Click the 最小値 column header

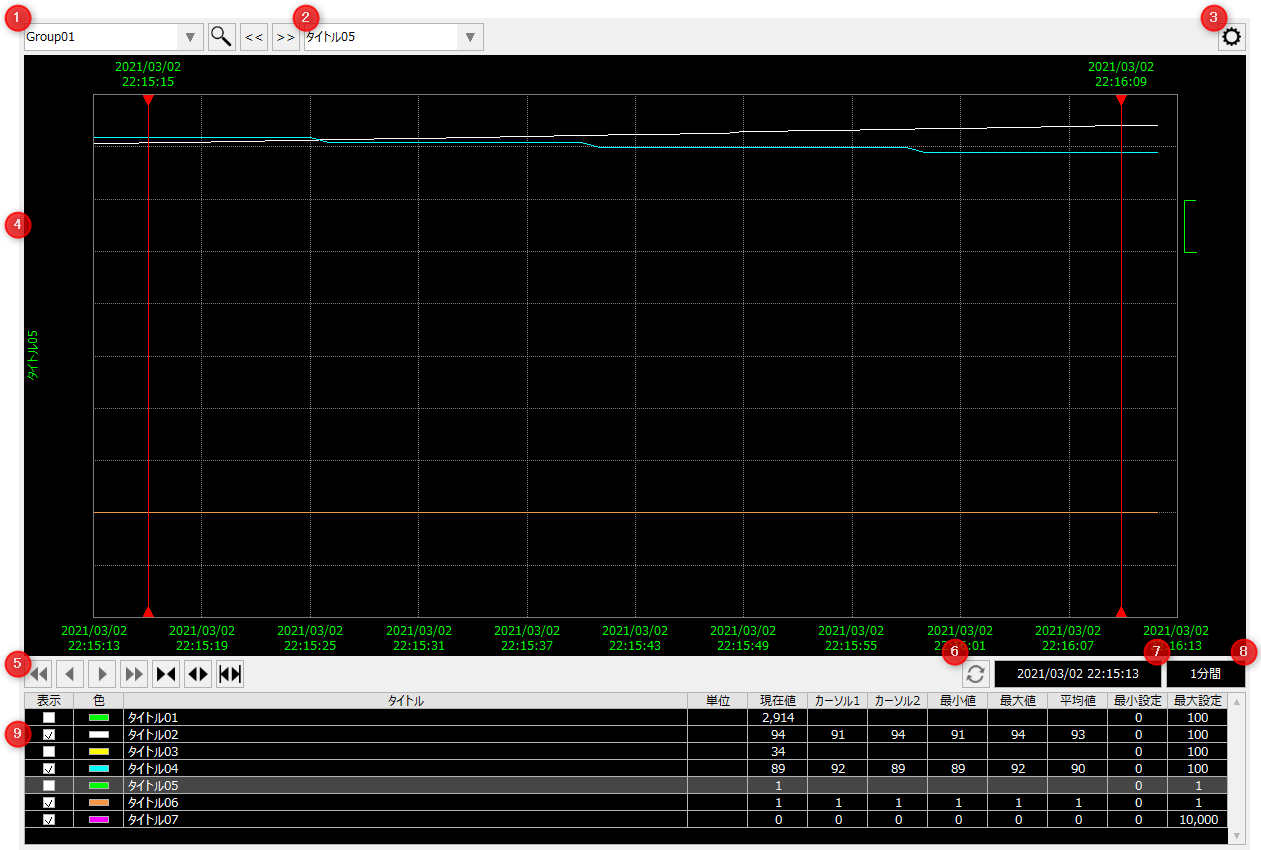pyautogui.click(x=958, y=701)
